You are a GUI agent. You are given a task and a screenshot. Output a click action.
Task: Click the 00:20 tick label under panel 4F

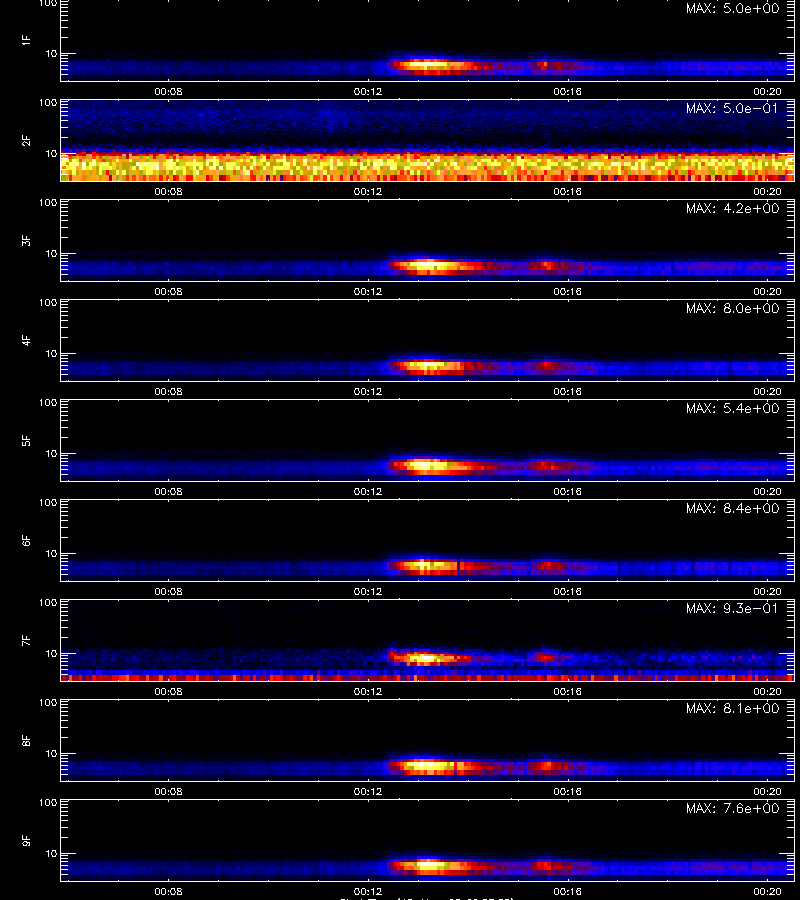point(767,391)
